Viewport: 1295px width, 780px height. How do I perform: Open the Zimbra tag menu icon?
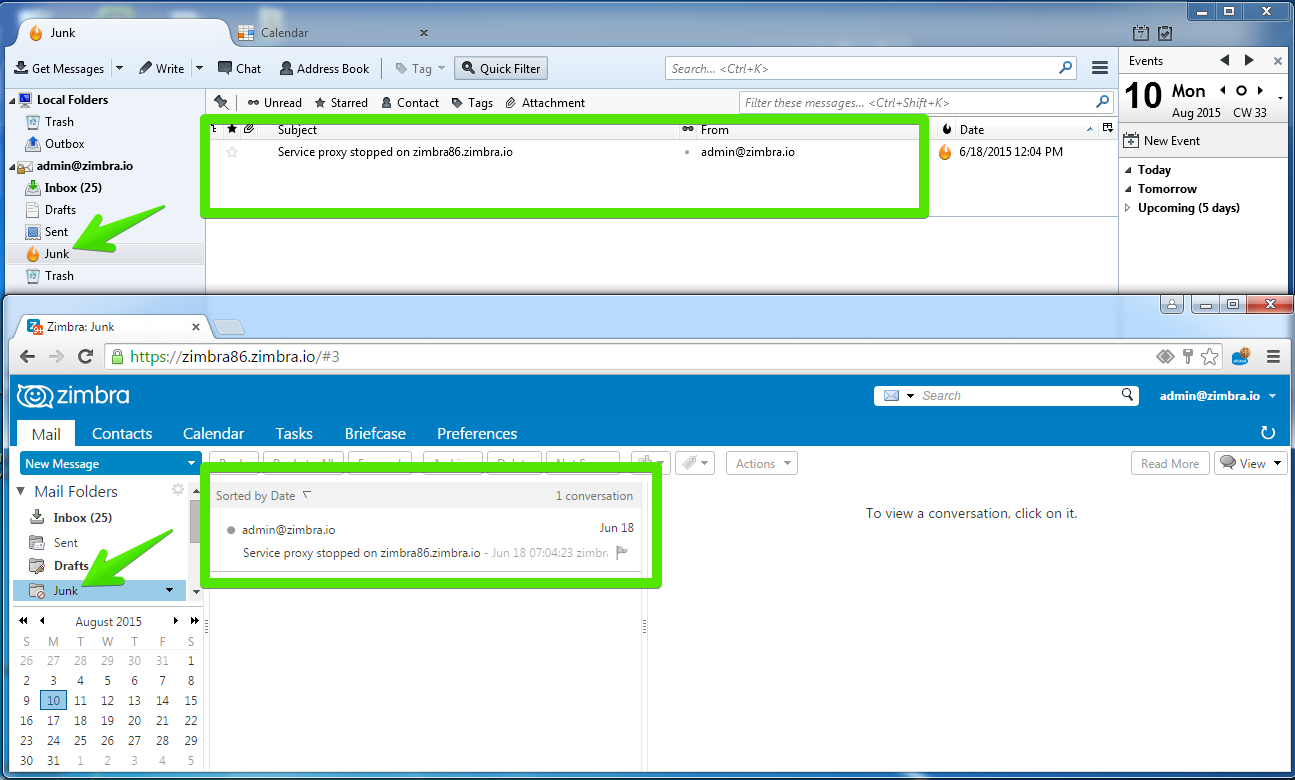(693, 463)
